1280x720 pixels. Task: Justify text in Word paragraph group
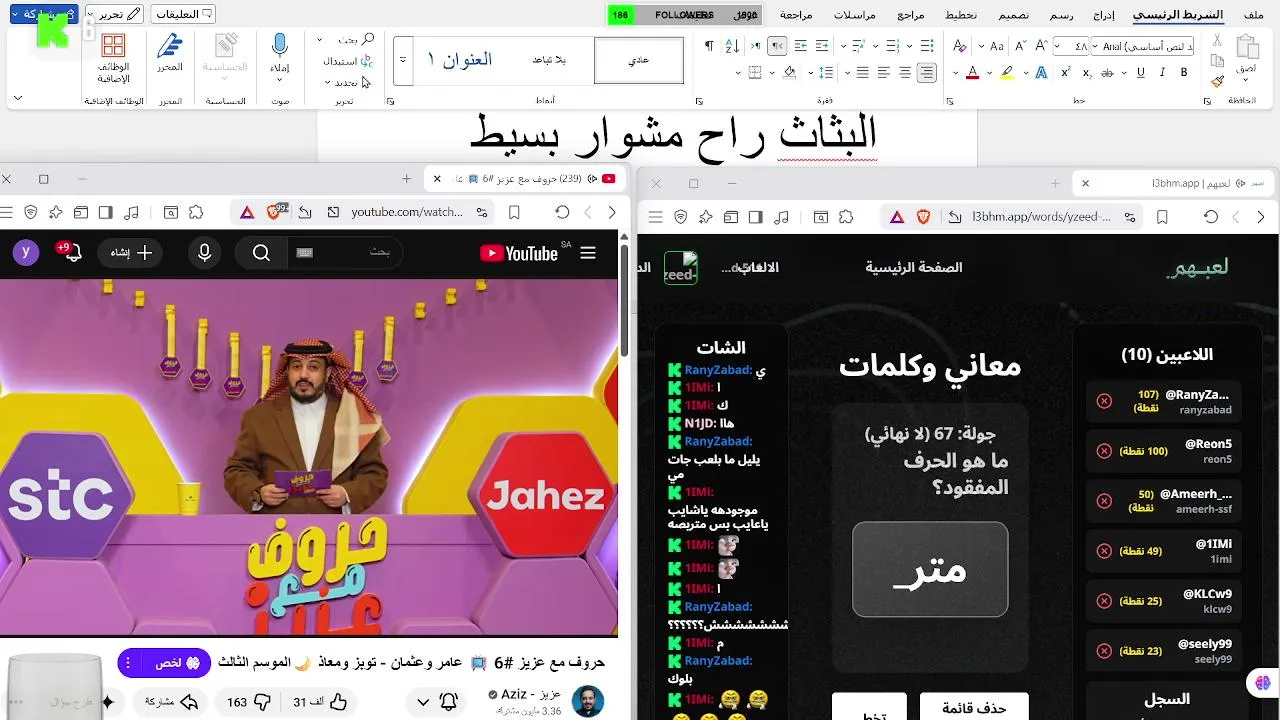(862, 72)
